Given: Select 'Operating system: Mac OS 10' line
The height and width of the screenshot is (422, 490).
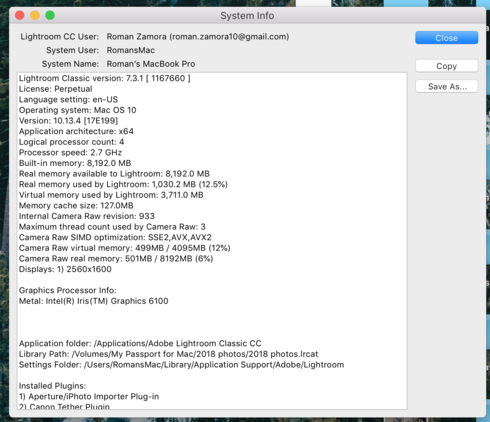Looking at the screenshot, I should (78, 110).
